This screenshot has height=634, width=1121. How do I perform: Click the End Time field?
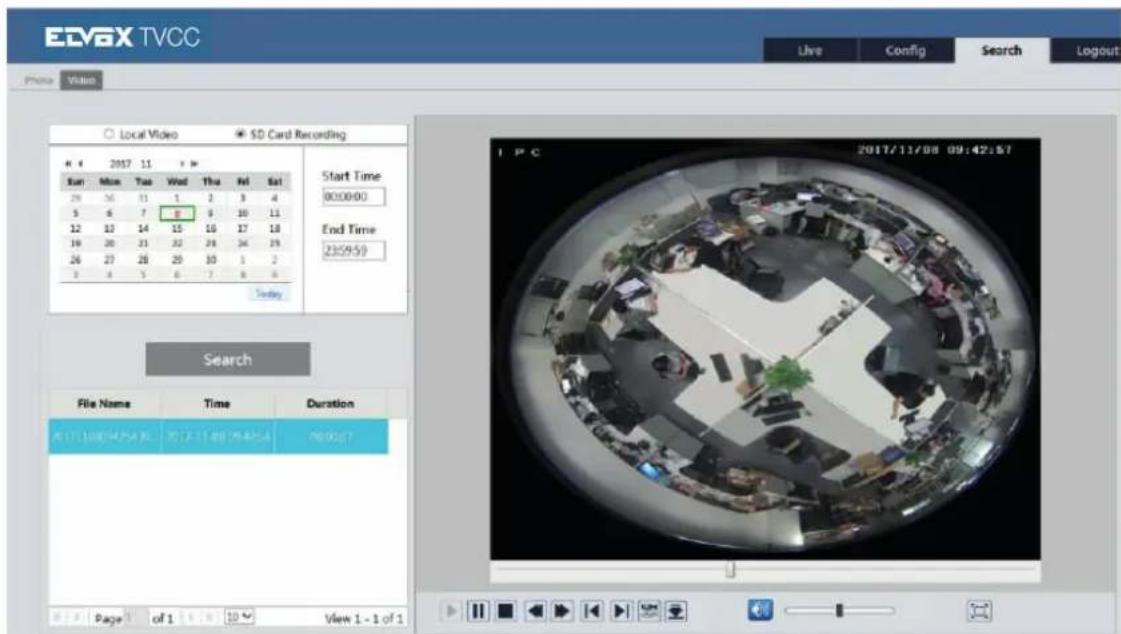tap(353, 250)
